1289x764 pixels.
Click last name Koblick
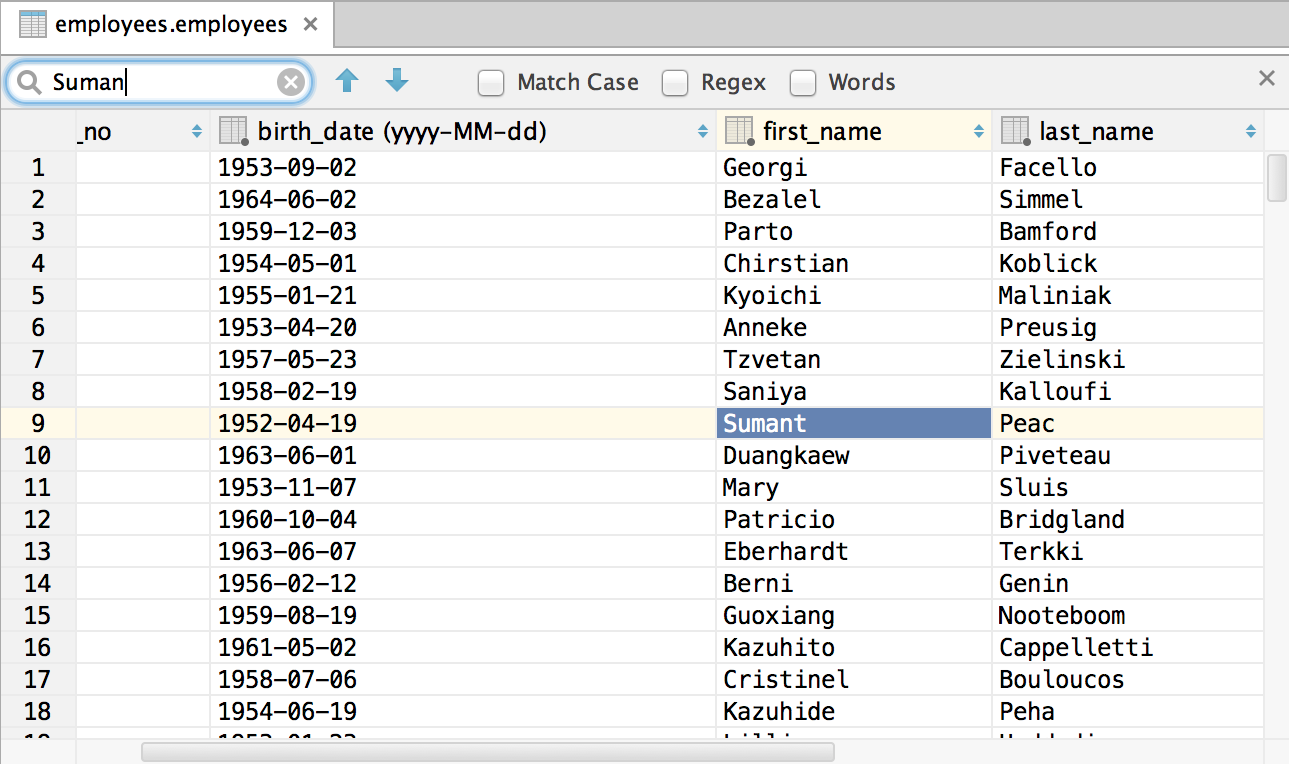point(1048,263)
